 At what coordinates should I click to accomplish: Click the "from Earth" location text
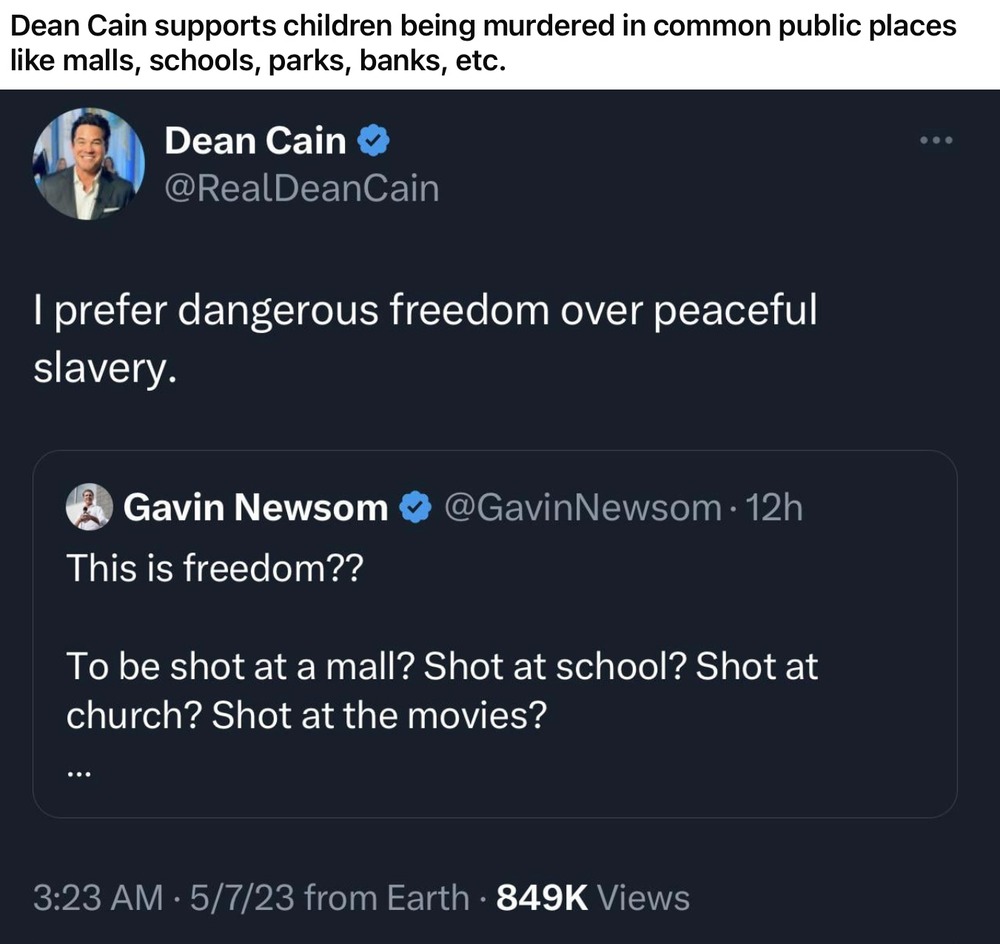coord(386,897)
